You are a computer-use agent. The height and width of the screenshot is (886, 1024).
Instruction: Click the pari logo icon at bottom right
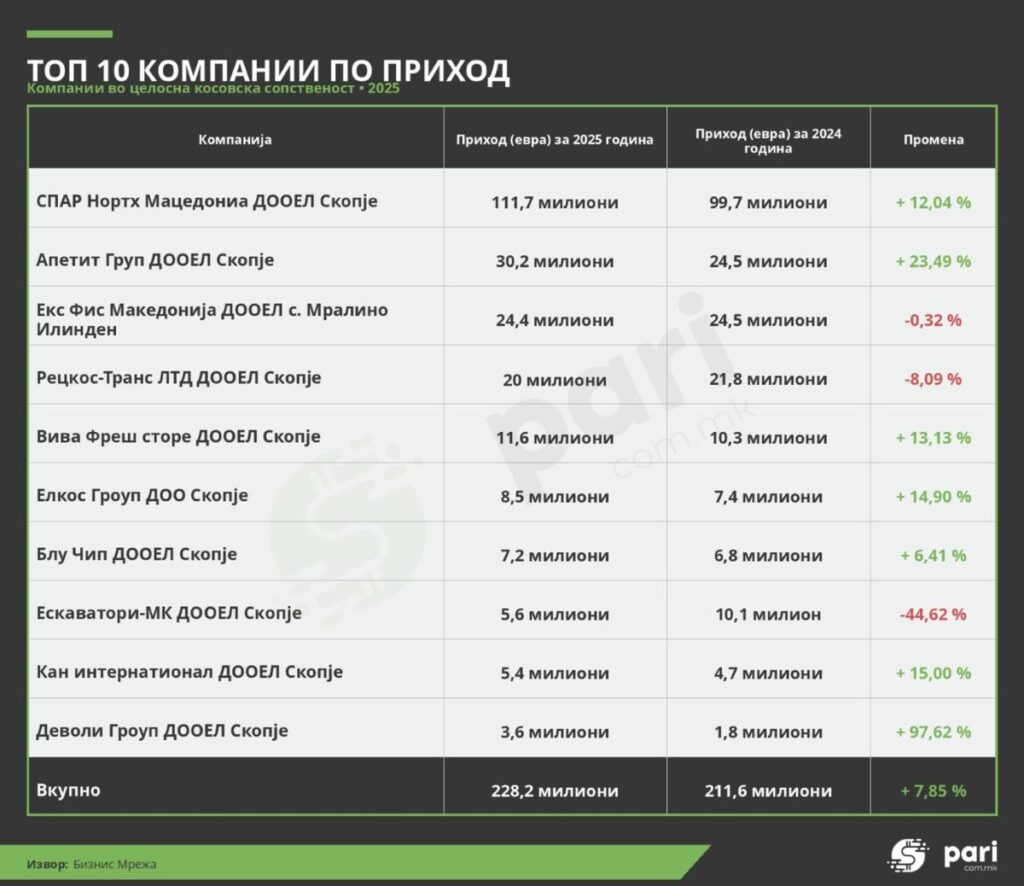tap(908, 855)
